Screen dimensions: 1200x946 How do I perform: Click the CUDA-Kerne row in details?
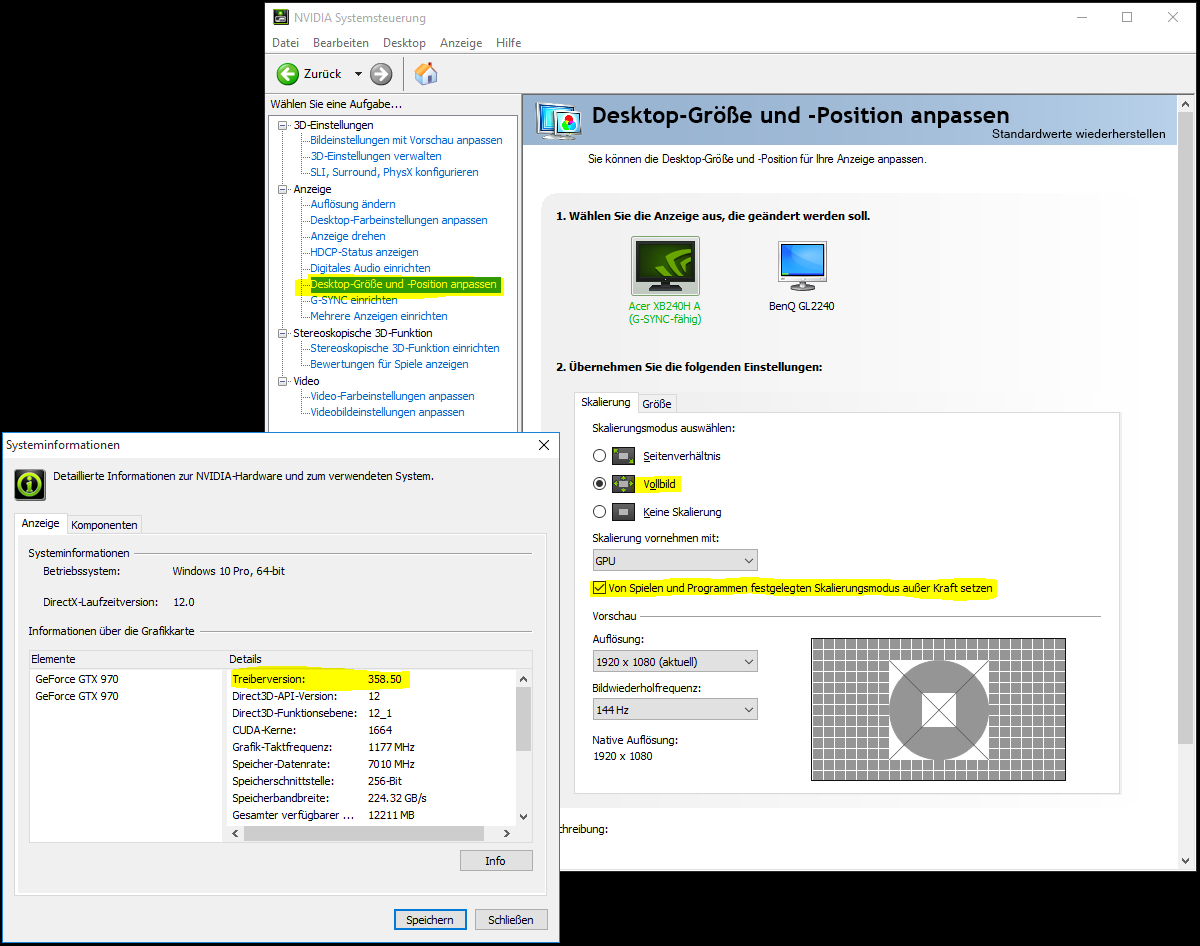click(372, 730)
